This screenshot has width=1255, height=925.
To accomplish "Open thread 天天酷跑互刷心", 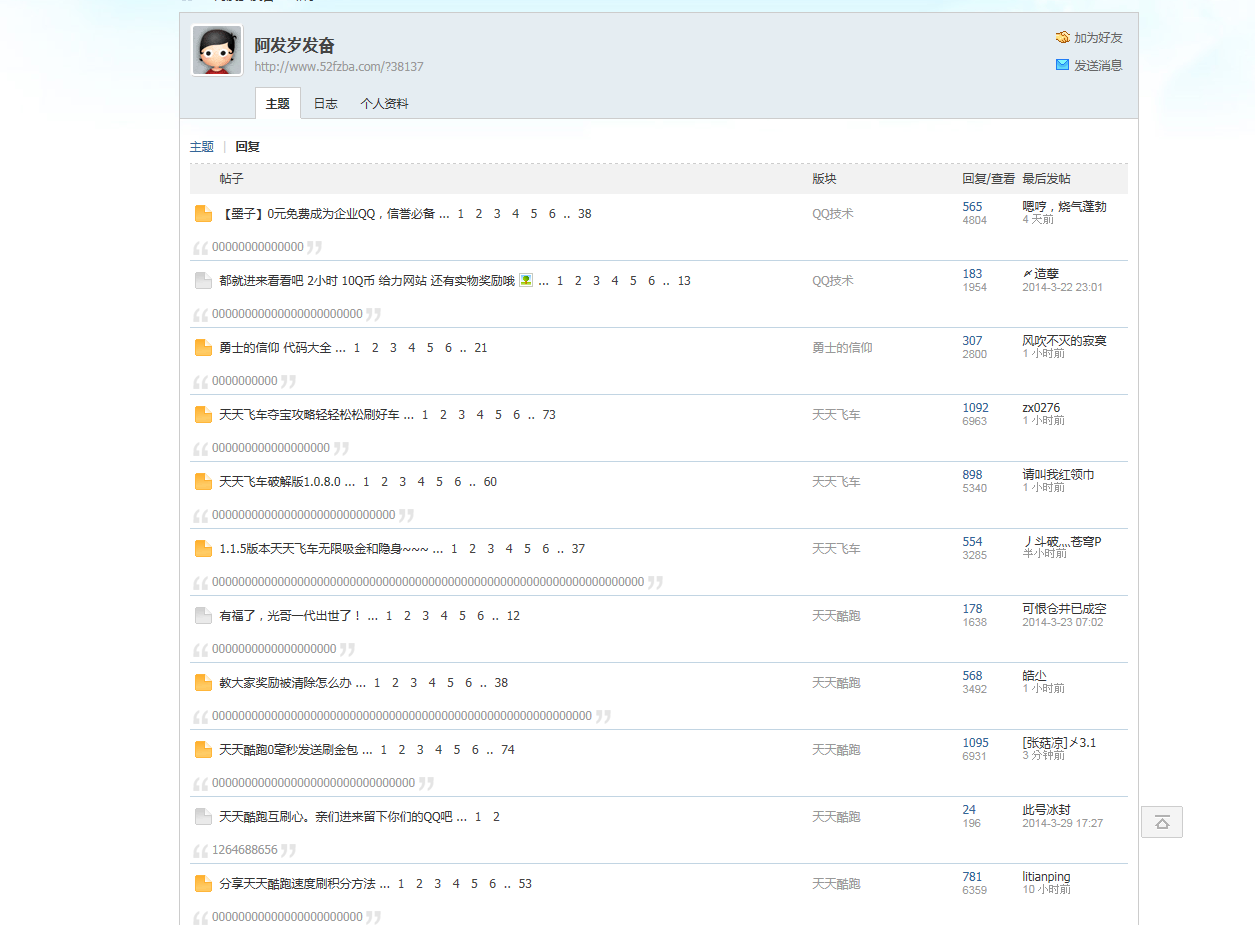I will pos(336,816).
